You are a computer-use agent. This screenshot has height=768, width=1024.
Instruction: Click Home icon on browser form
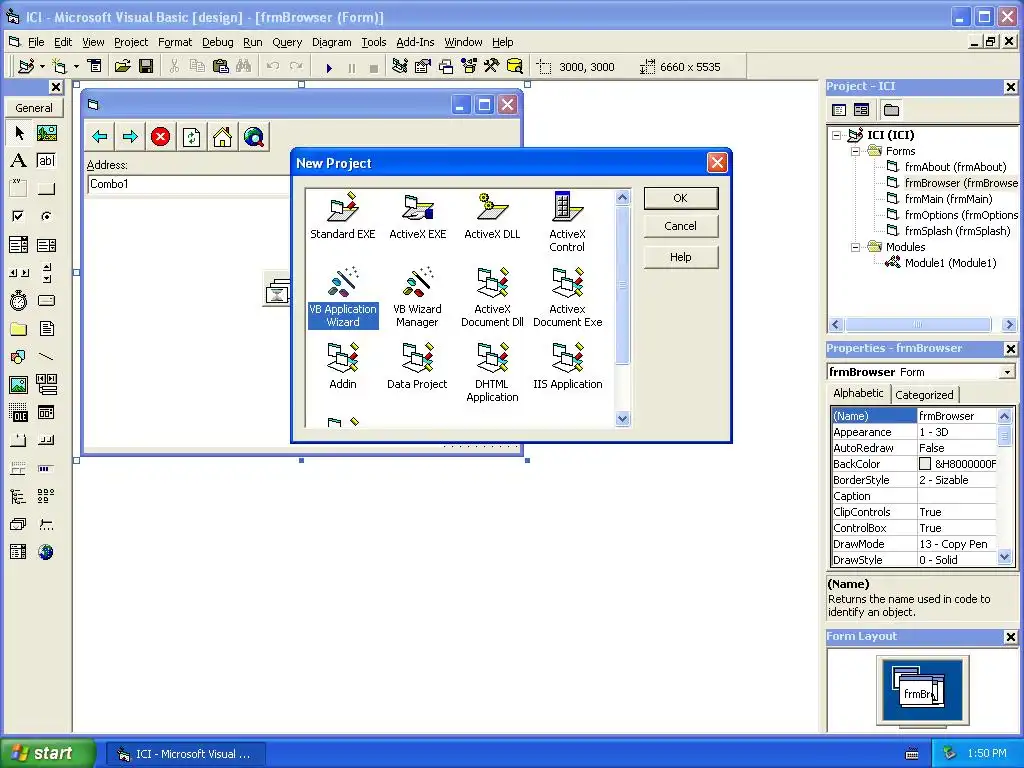tap(222, 136)
